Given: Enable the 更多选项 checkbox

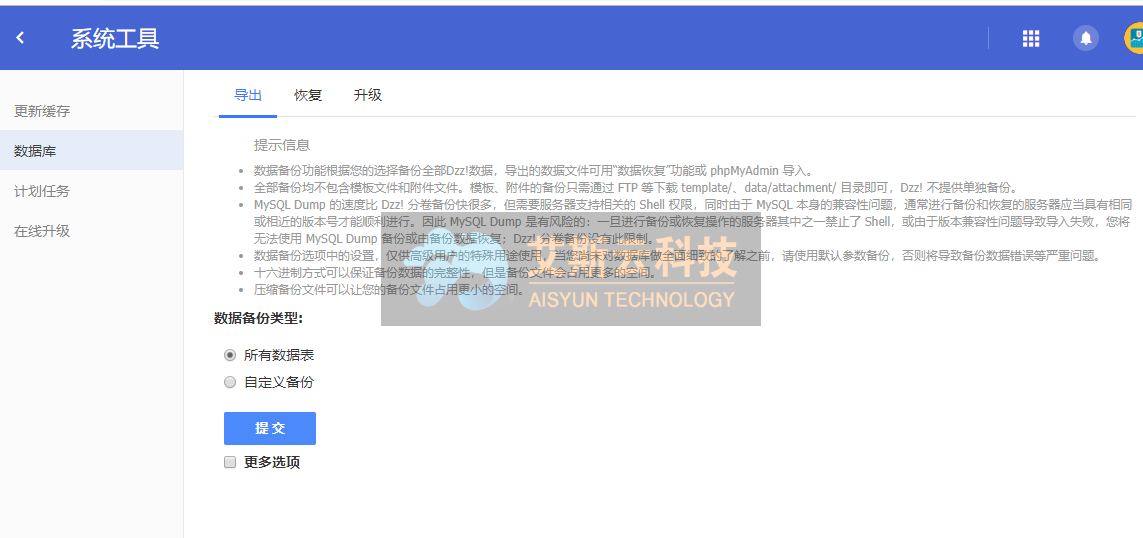Looking at the screenshot, I should click(x=230, y=462).
